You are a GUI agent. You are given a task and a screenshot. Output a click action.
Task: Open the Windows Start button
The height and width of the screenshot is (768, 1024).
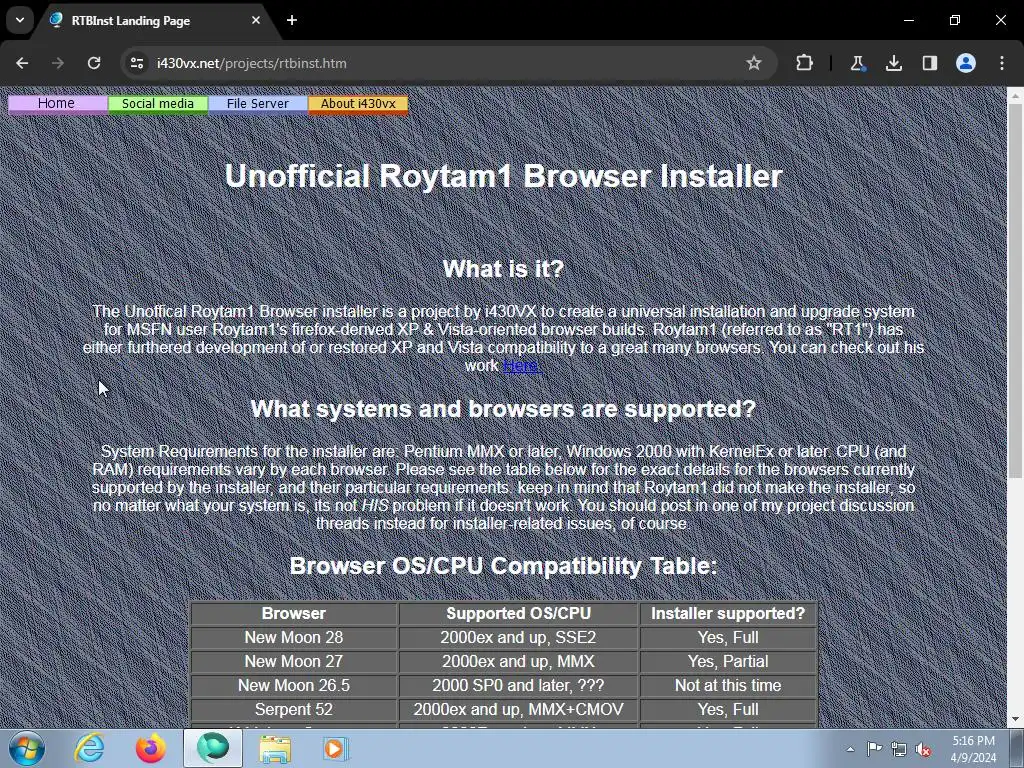coord(26,748)
